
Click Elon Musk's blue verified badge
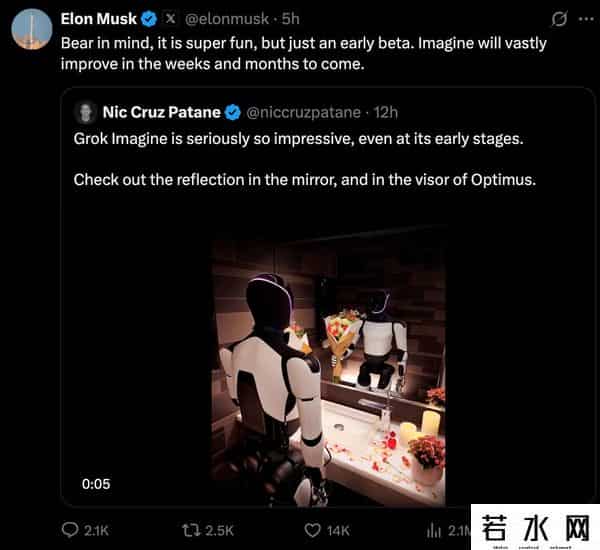tap(149, 19)
